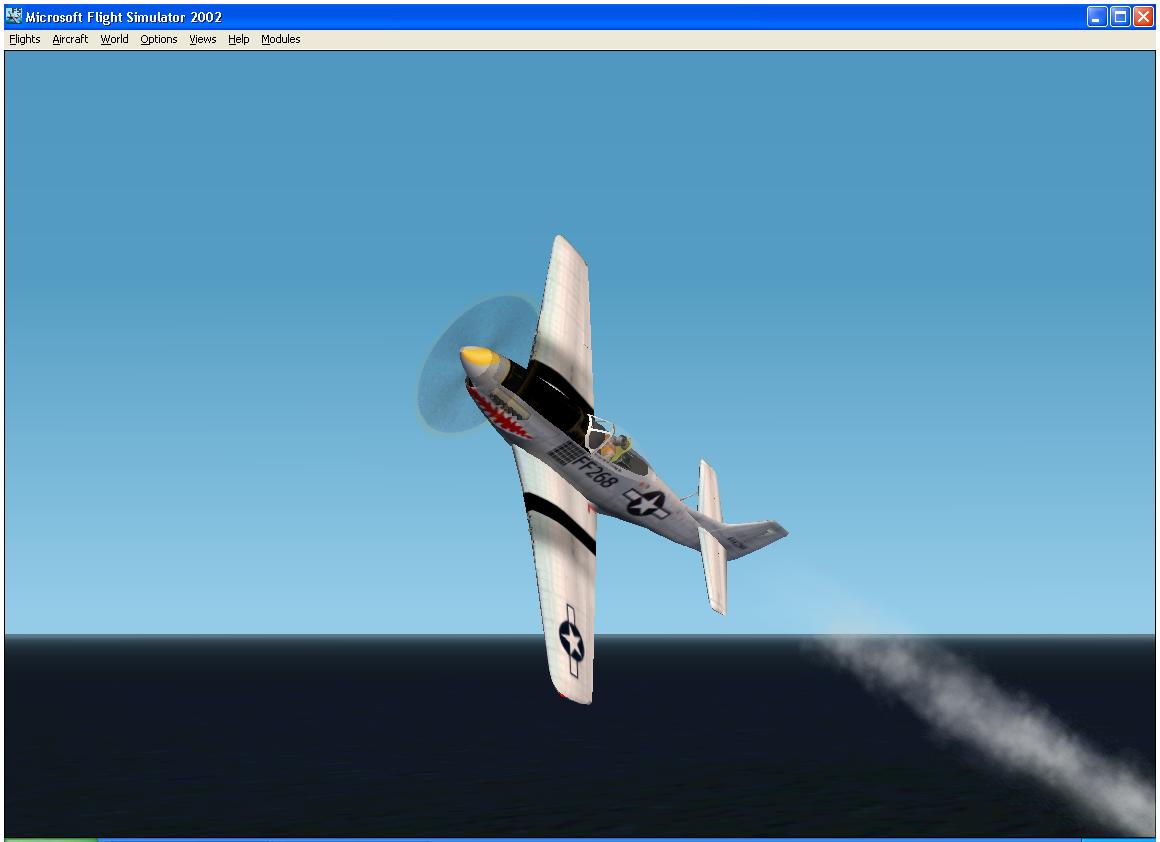The height and width of the screenshot is (842, 1160).
Task: Open the World menu
Action: 115,39
